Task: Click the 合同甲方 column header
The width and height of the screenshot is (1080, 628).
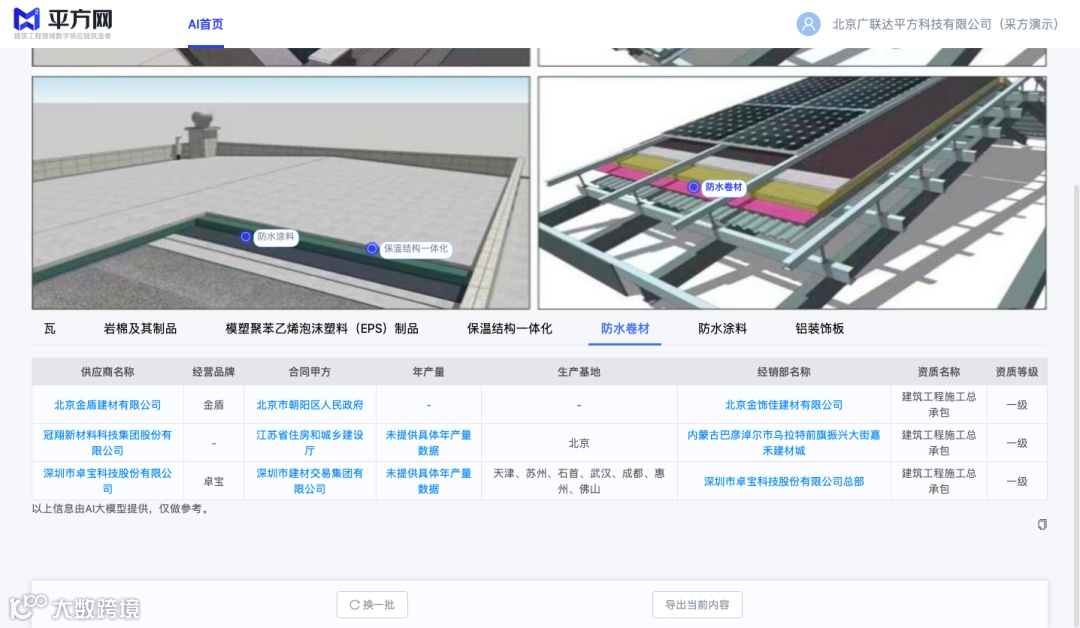Action: click(x=310, y=372)
